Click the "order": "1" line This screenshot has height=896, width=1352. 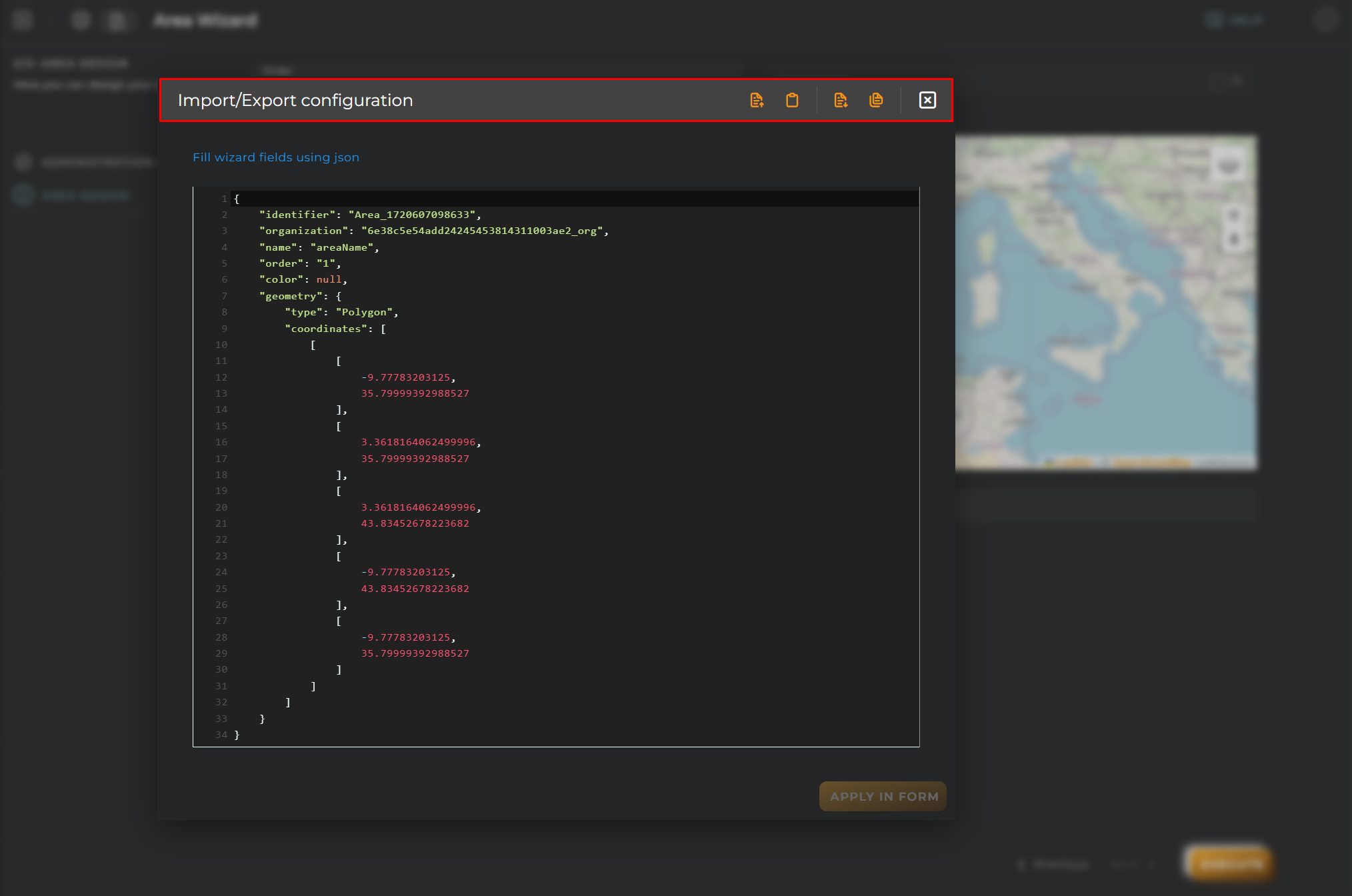click(299, 263)
